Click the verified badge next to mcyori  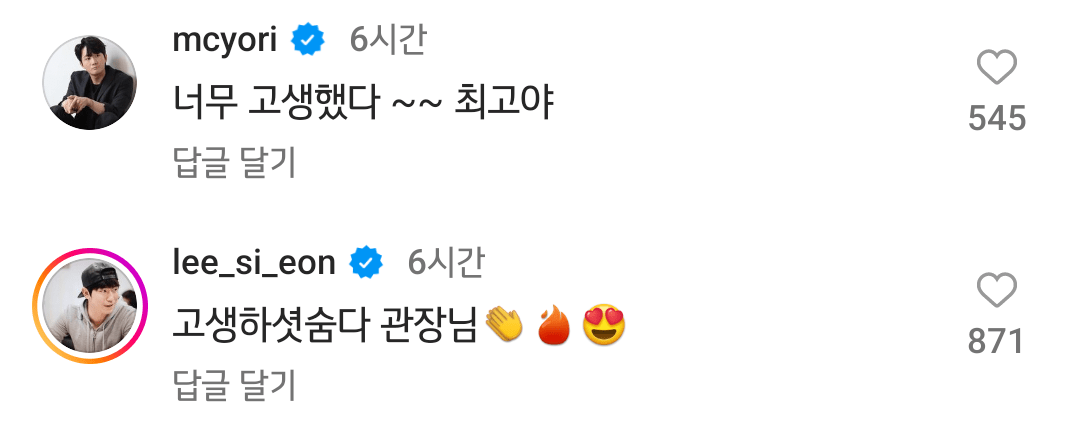click(308, 41)
